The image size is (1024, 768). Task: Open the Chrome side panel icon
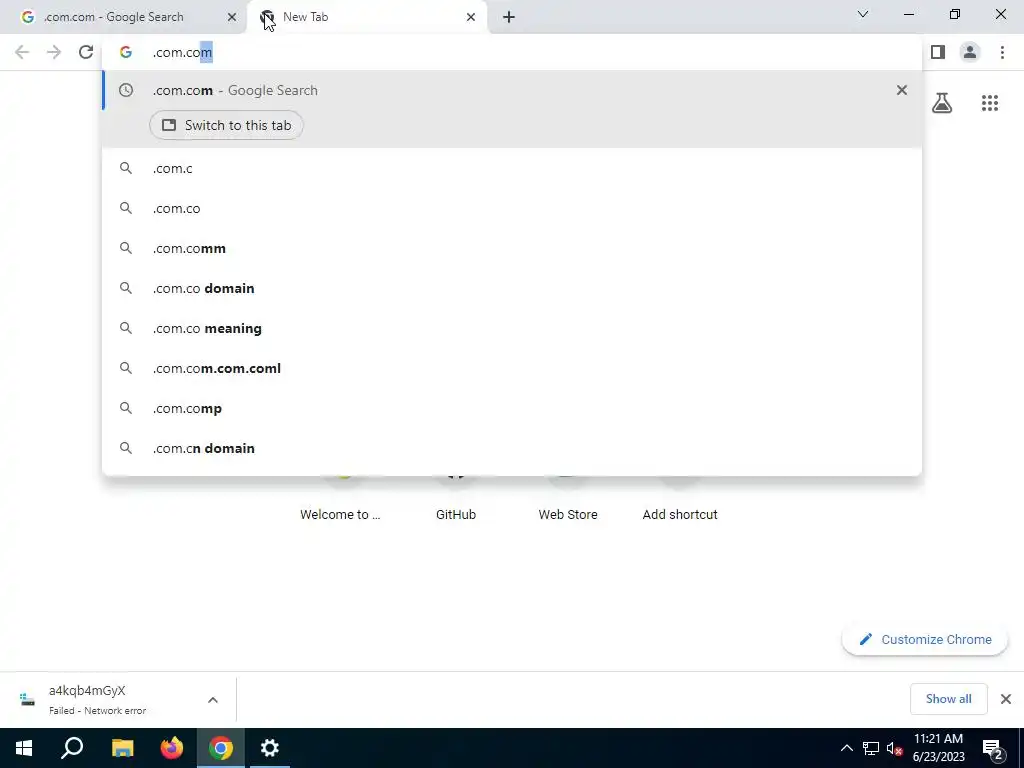[x=938, y=52]
